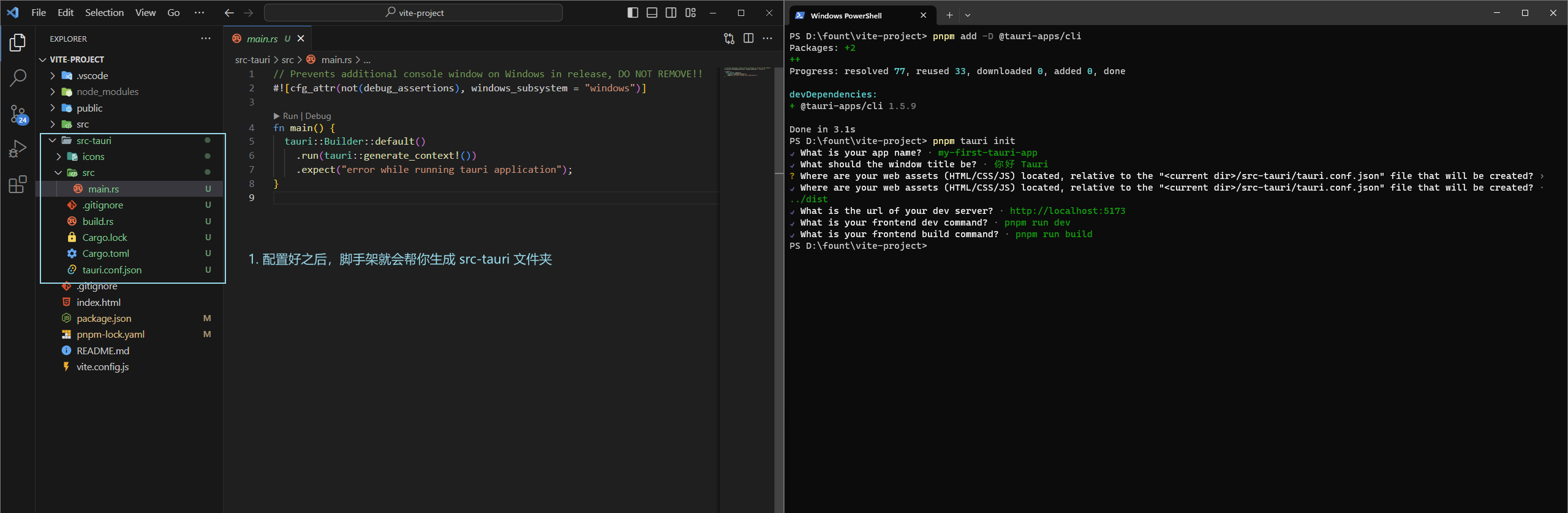Screen dimensions: 1568x513
Task: Toggle the primary side bar layout icon
Action: [x=633, y=12]
